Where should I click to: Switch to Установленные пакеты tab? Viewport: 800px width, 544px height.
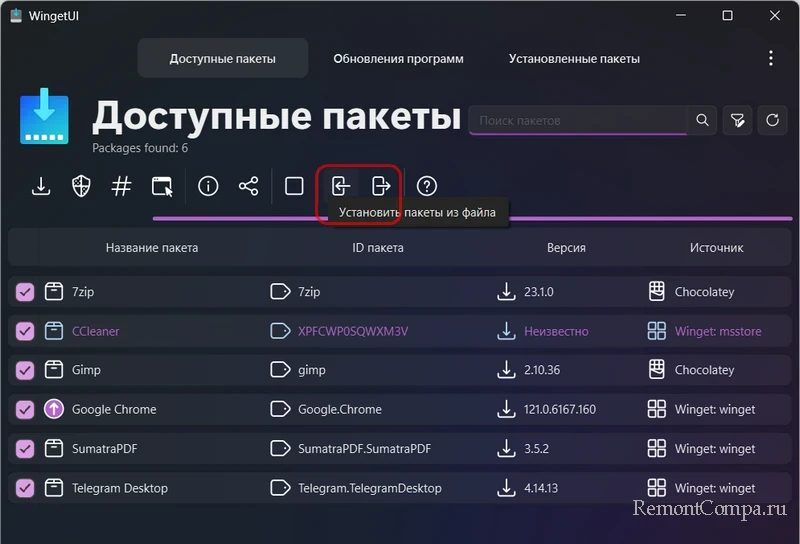point(574,59)
